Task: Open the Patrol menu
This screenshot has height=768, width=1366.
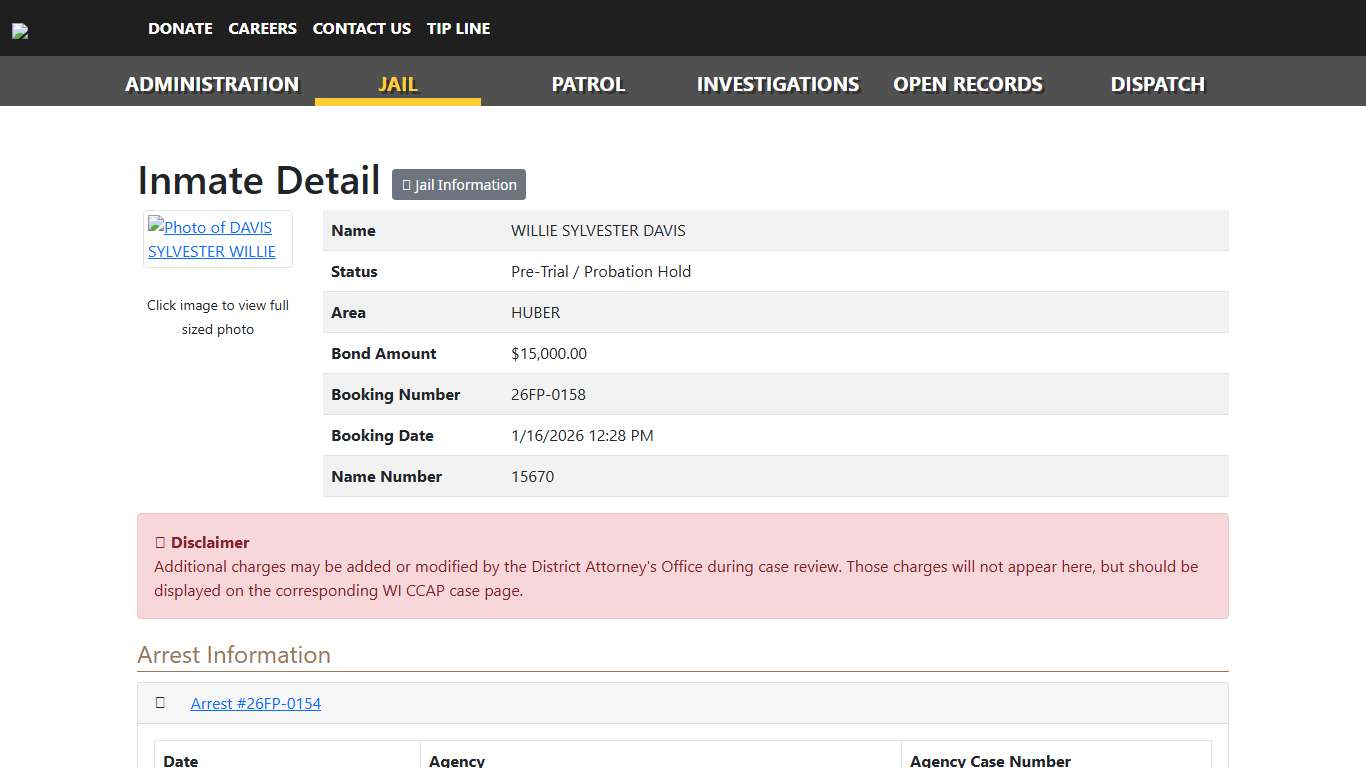Action: [x=588, y=84]
